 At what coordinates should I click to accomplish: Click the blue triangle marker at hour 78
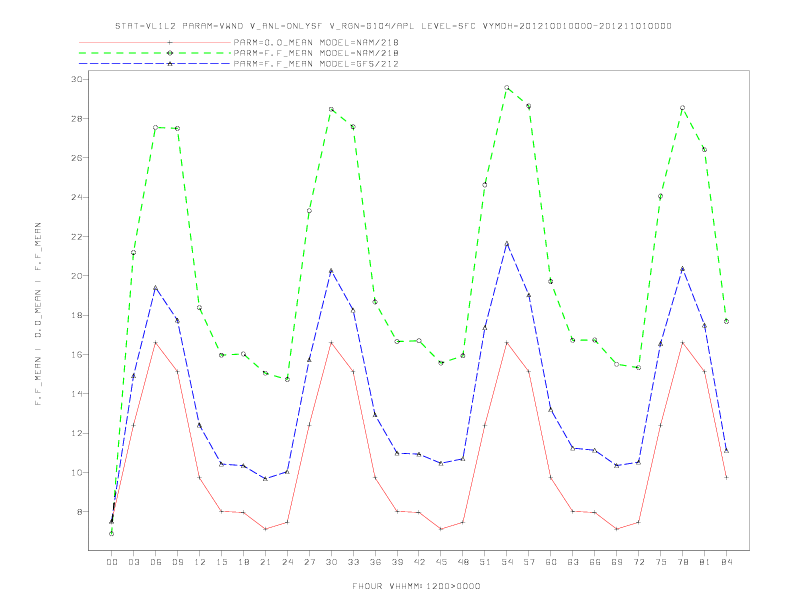(682, 269)
